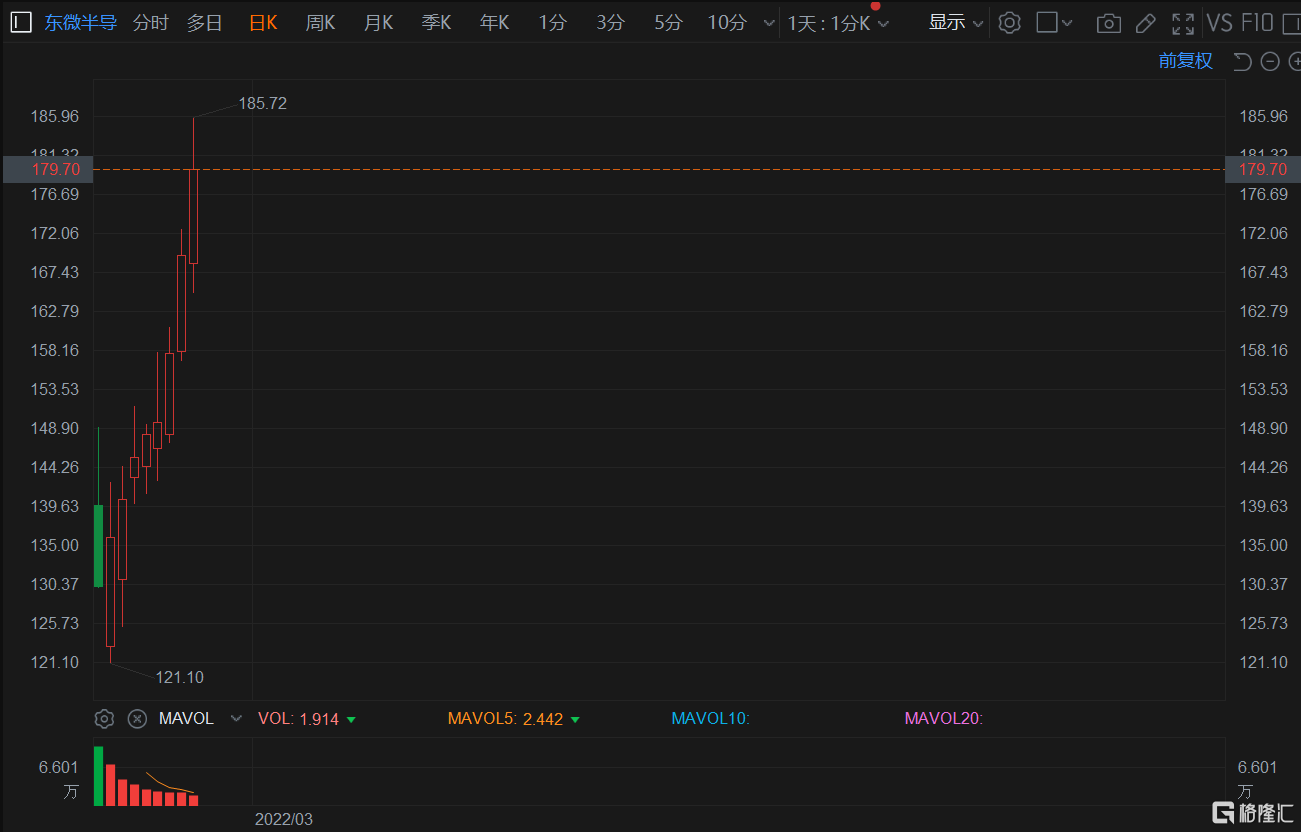Open the MAVOL indicator dropdown arrow
This screenshot has width=1301, height=832.
click(236, 718)
